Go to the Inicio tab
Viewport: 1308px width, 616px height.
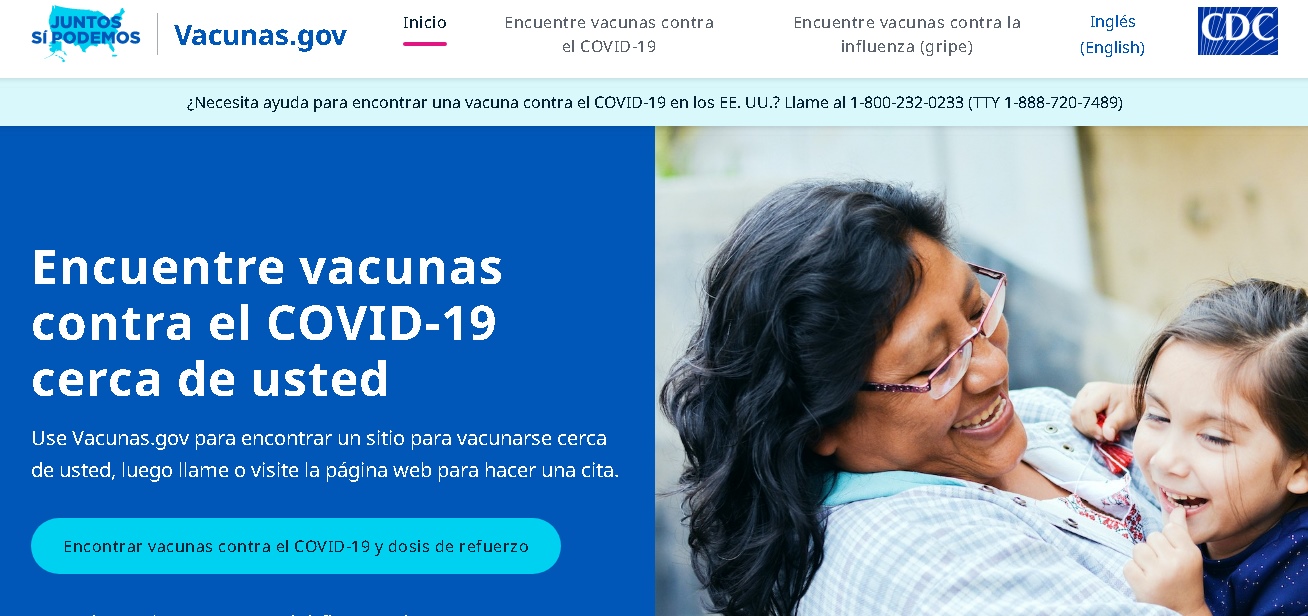(425, 23)
